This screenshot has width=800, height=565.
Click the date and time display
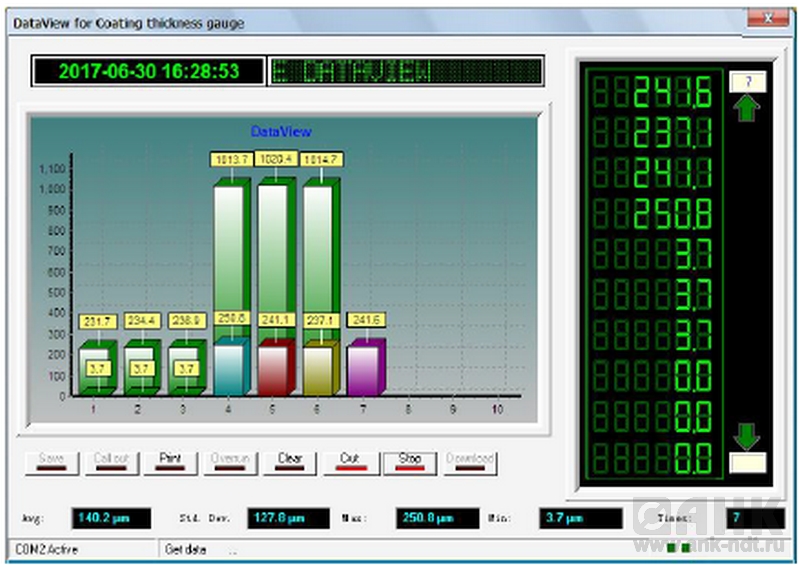point(148,71)
